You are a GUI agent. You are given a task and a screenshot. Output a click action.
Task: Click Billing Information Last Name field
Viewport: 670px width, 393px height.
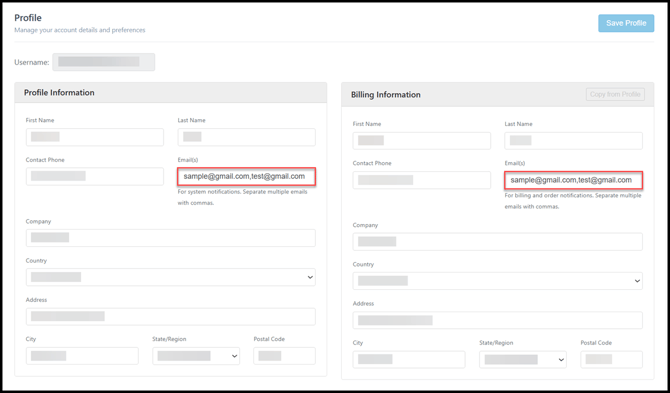pos(573,141)
